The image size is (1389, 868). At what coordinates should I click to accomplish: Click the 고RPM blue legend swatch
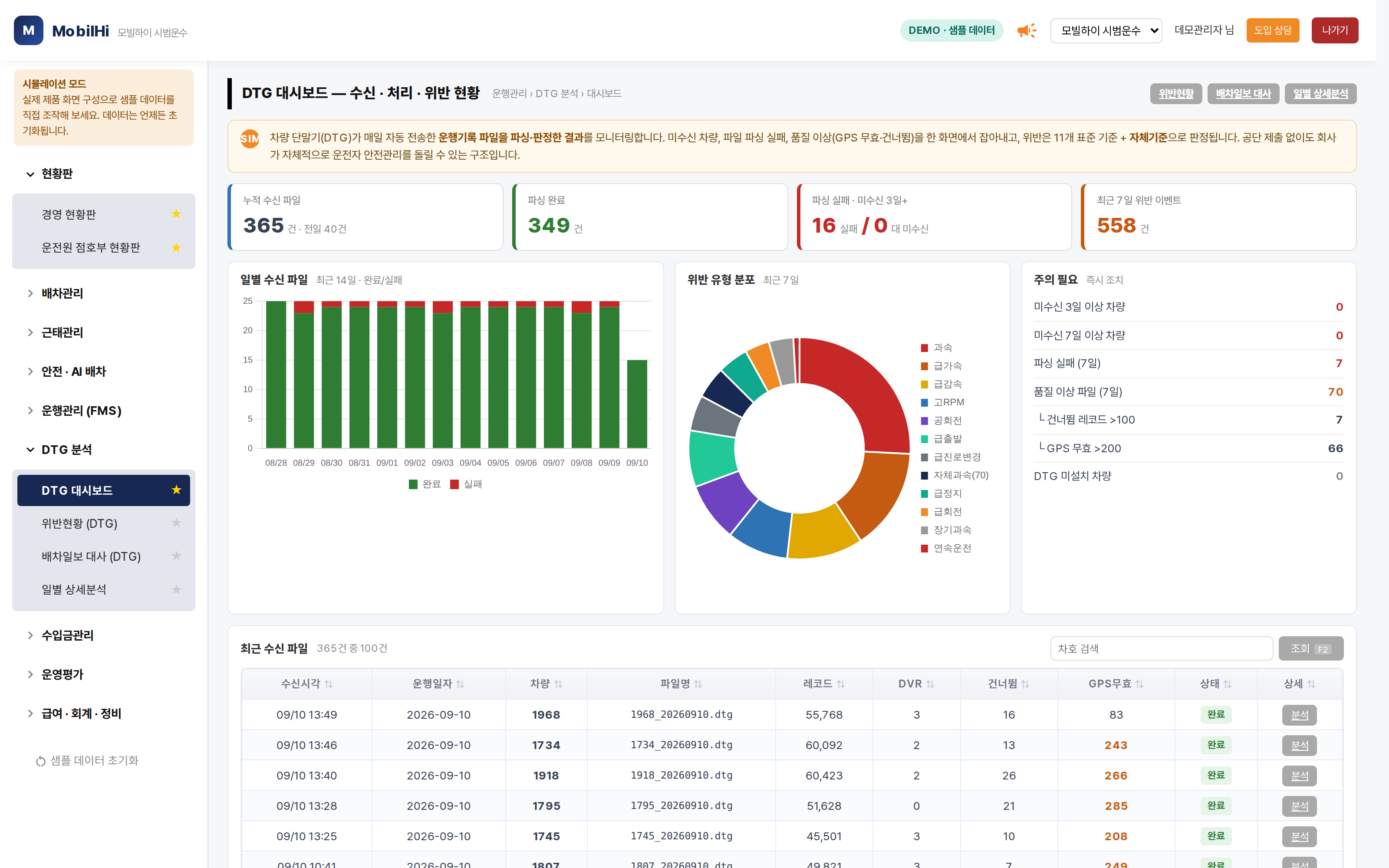[x=924, y=402]
